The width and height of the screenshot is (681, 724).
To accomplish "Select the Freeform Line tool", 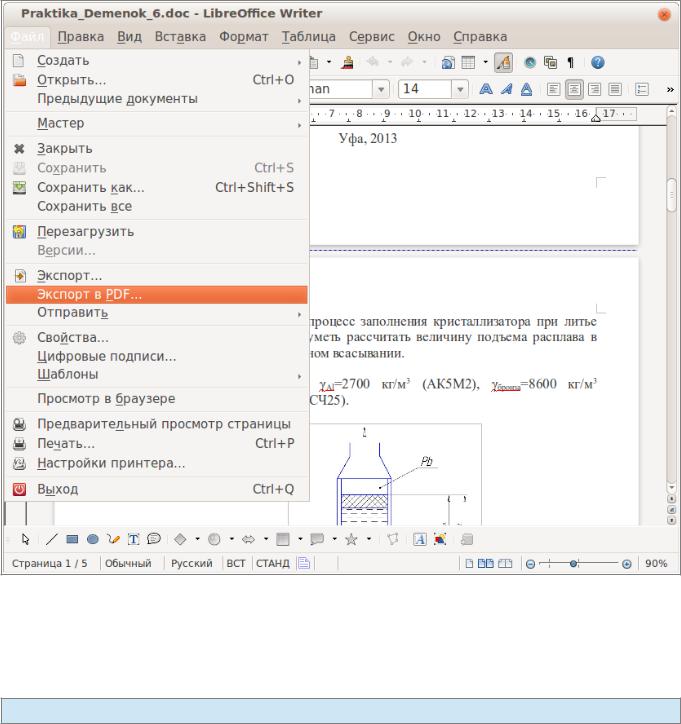I will click(113, 539).
